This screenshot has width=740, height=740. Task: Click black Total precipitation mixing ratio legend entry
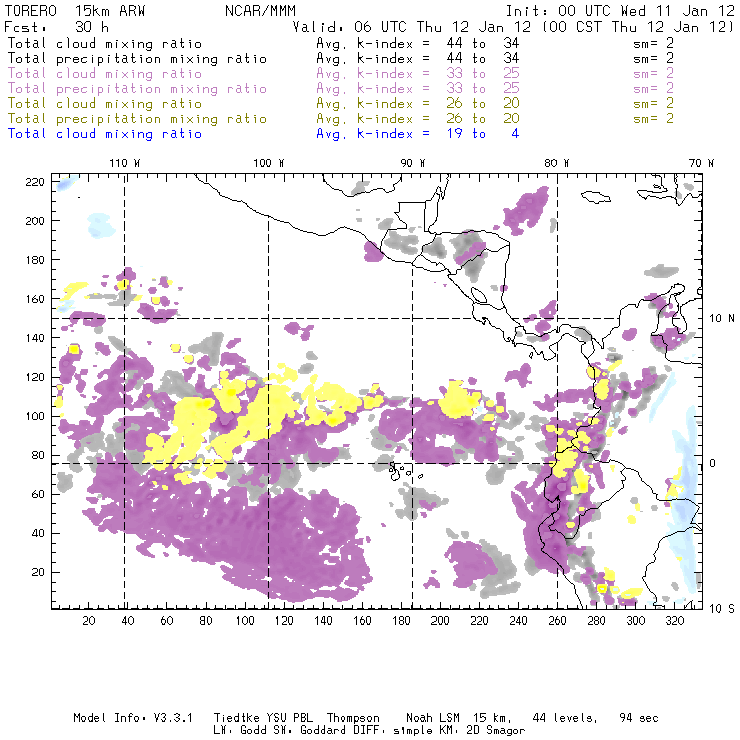137,58
